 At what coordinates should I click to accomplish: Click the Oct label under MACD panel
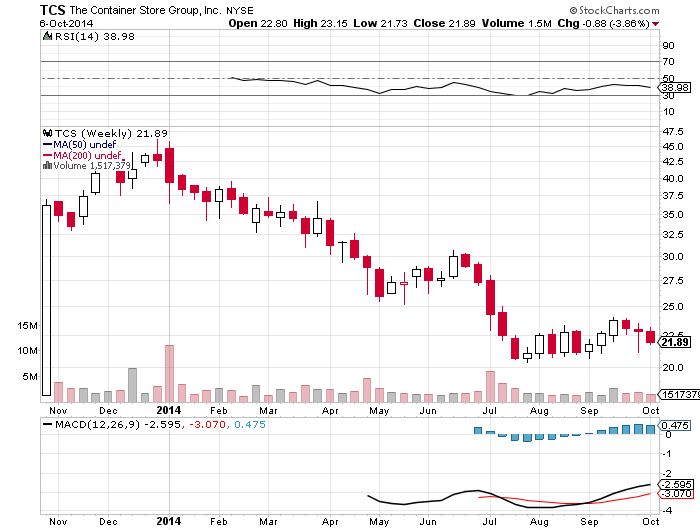tap(651, 522)
